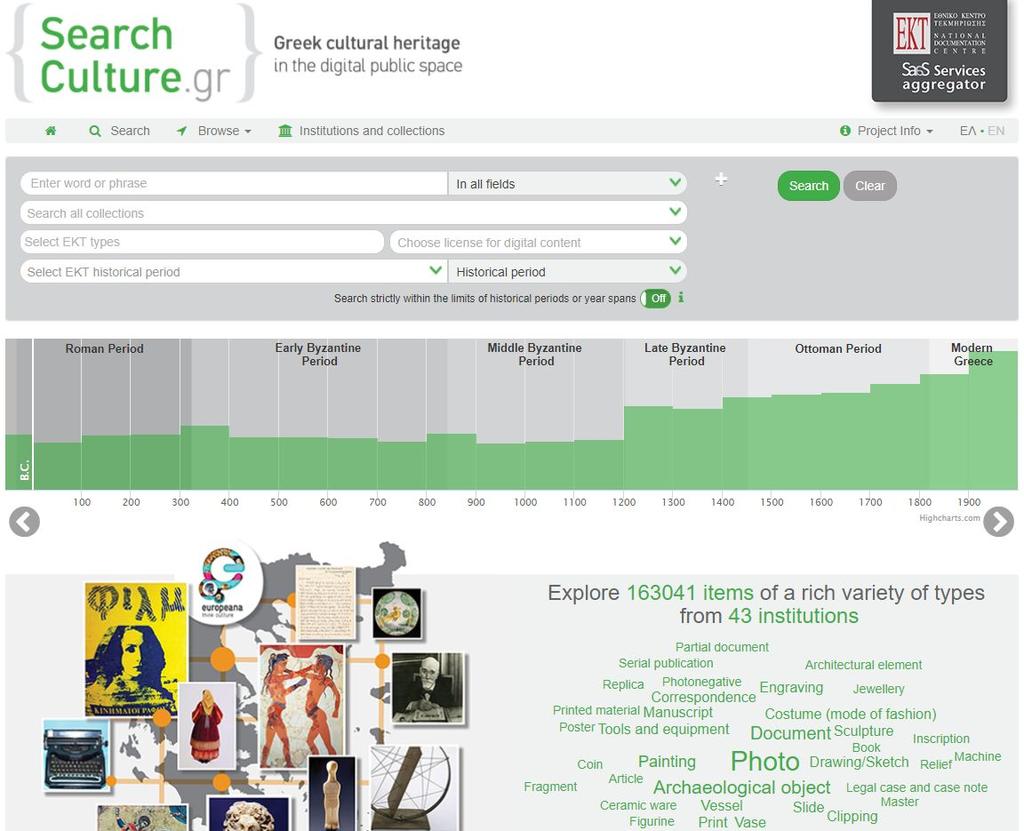The width and height of the screenshot is (1024, 831).
Task: Click the 'Select EKT types' input field
Action: coord(202,242)
